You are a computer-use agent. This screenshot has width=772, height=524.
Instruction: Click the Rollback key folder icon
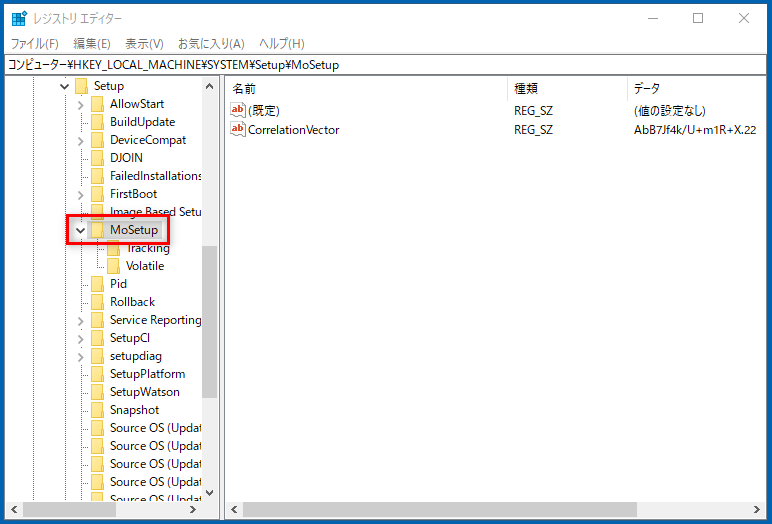click(x=97, y=302)
